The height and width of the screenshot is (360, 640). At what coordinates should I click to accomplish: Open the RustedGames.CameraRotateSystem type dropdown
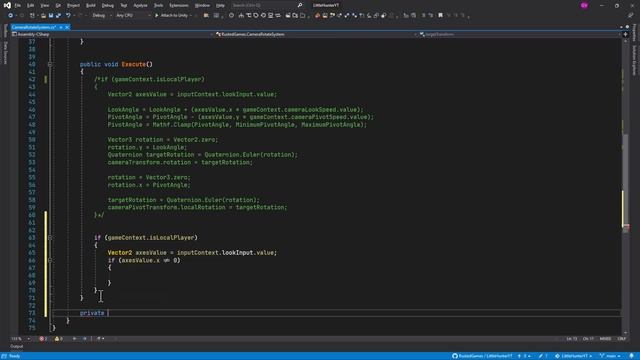[316, 34]
